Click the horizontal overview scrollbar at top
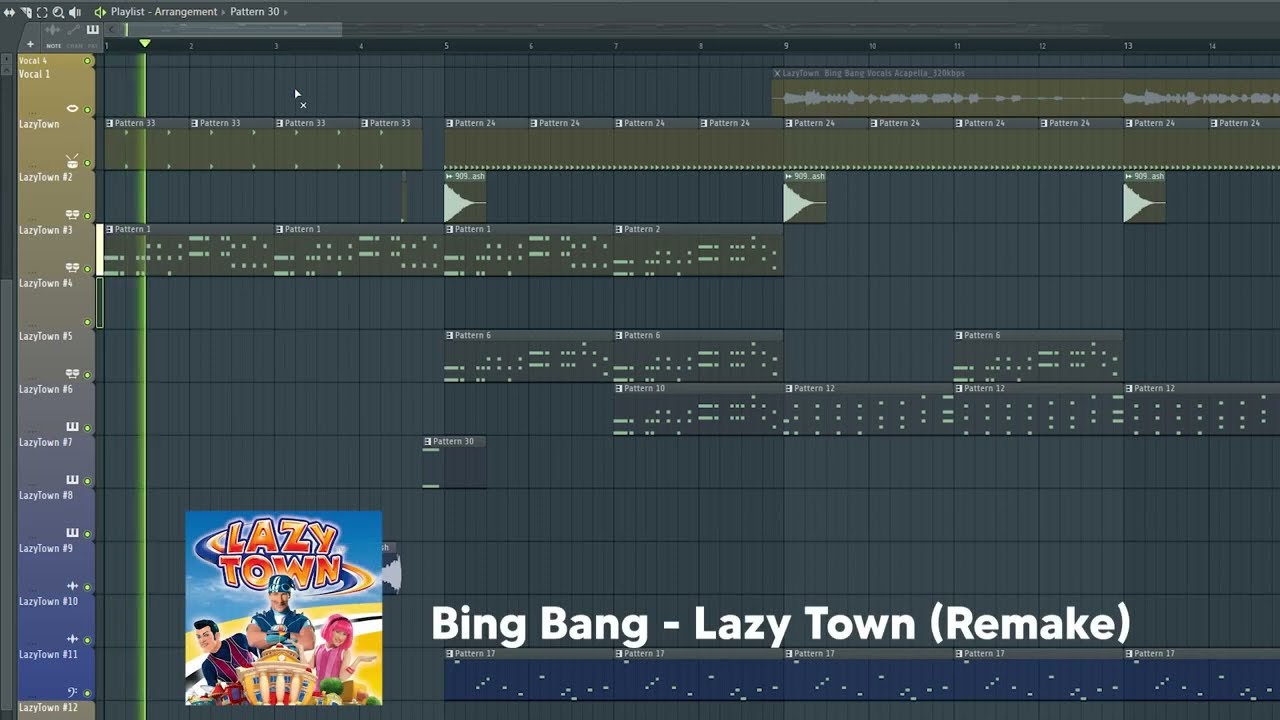1280x720 pixels. click(232, 30)
